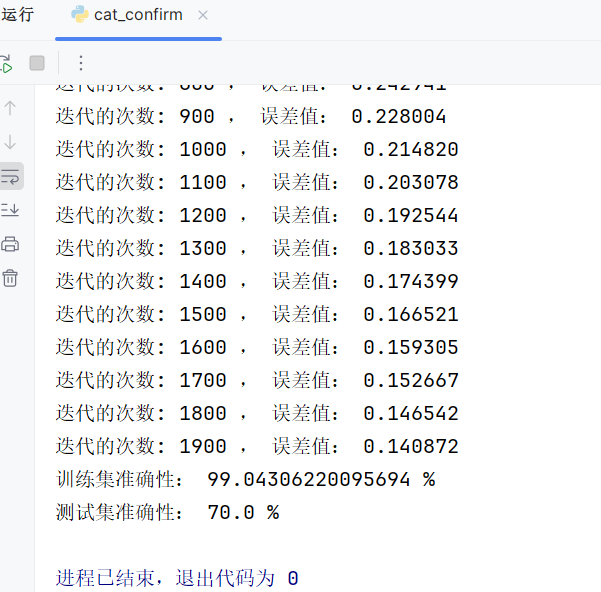Click the error value 0.183033
Image resolution: width=601 pixels, height=592 pixels.
tap(411, 248)
